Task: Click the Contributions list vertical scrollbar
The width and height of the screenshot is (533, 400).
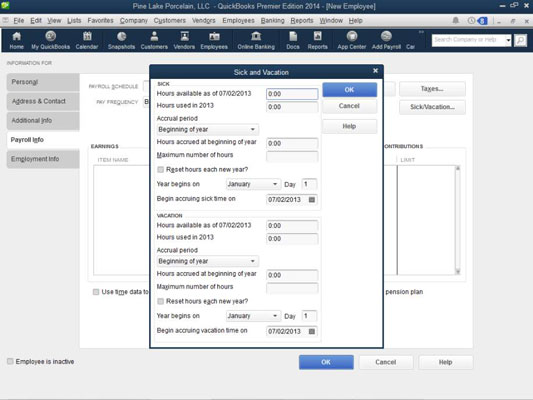Action: pyautogui.click(x=458, y=220)
